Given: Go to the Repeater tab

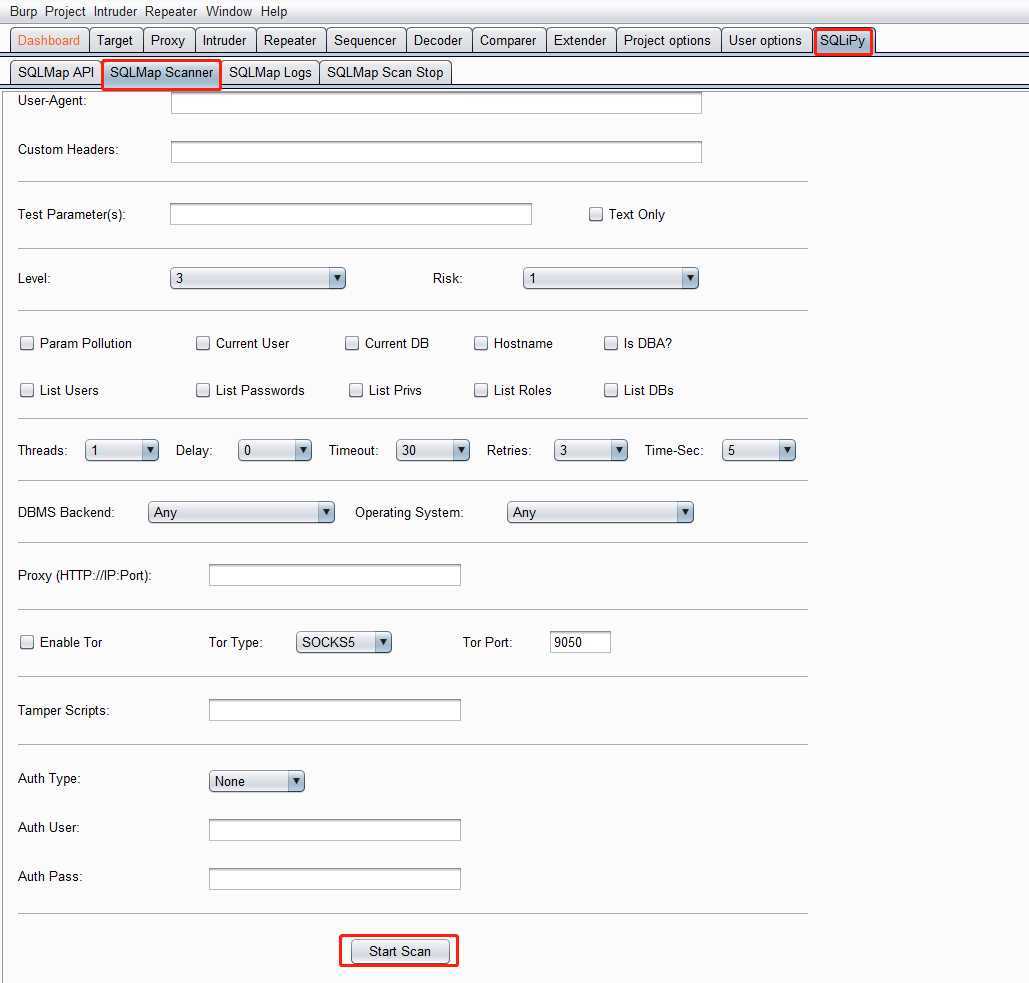Looking at the screenshot, I should pyautogui.click(x=290, y=41).
